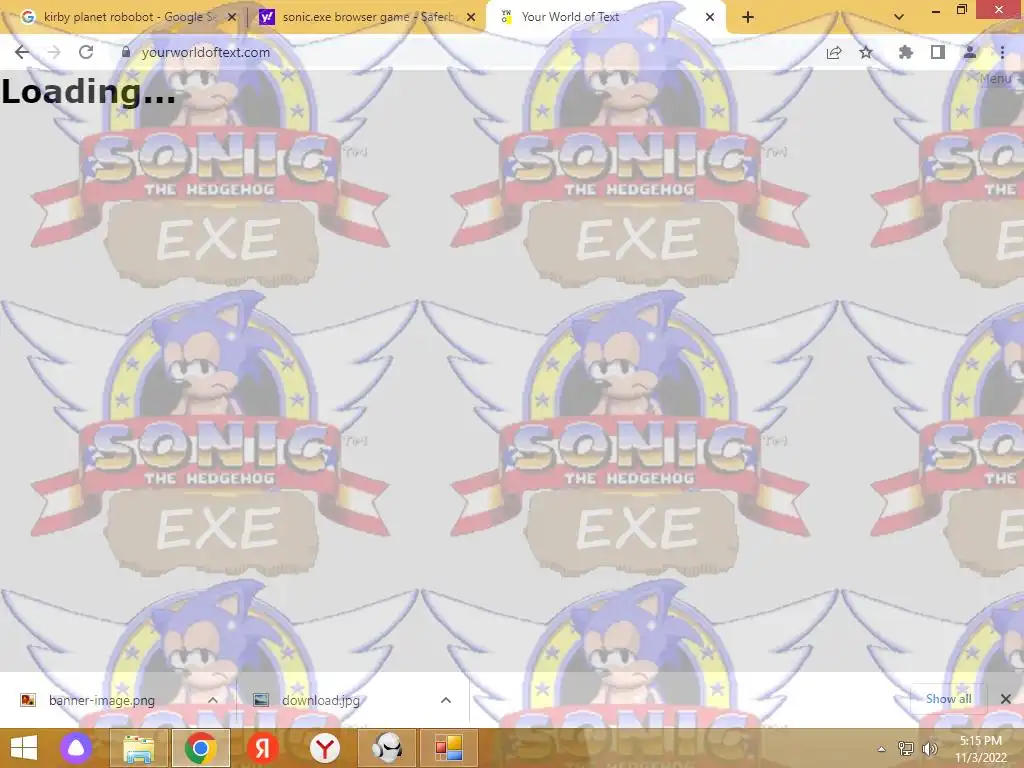This screenshot has width=1024, height=768.
Task: Reload the yourworldoftext.com page
Action: click(x=86, y=52)
